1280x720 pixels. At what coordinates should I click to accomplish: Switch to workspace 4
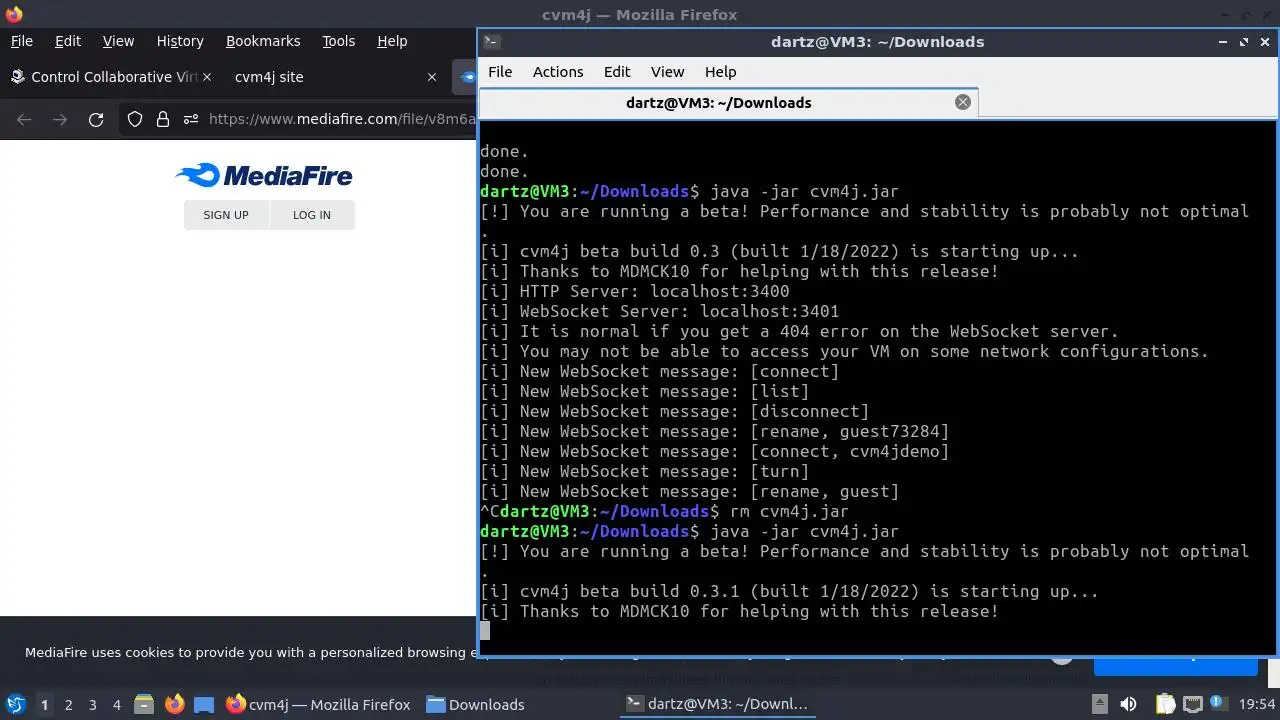click(x=117, y=705)
